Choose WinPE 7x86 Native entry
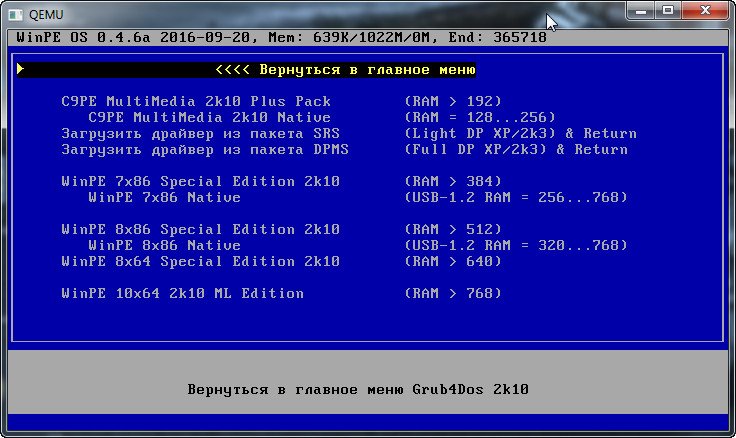 pos(164,198)
